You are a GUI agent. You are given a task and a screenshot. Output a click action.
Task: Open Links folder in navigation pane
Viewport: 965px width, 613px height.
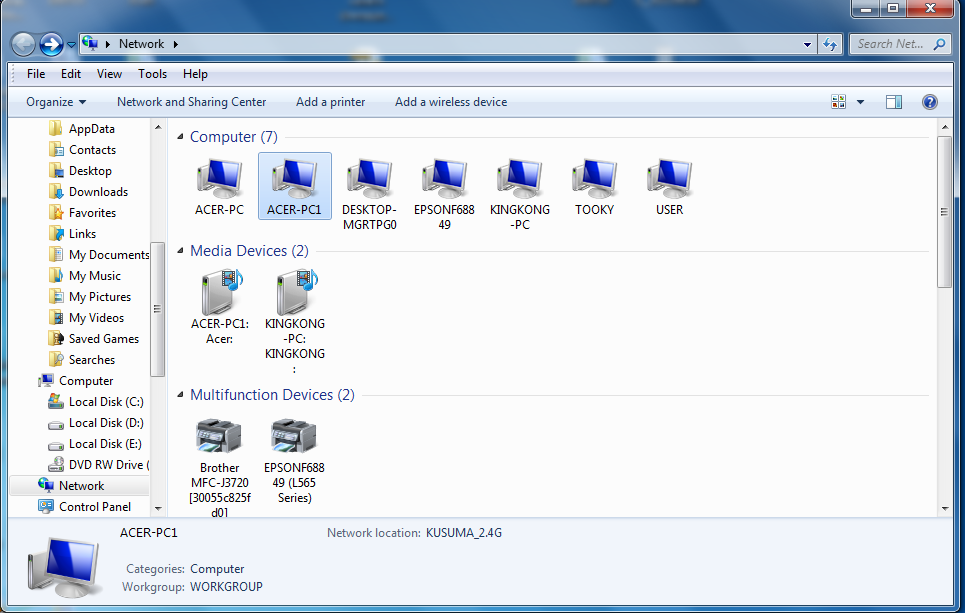coord(73,233)
